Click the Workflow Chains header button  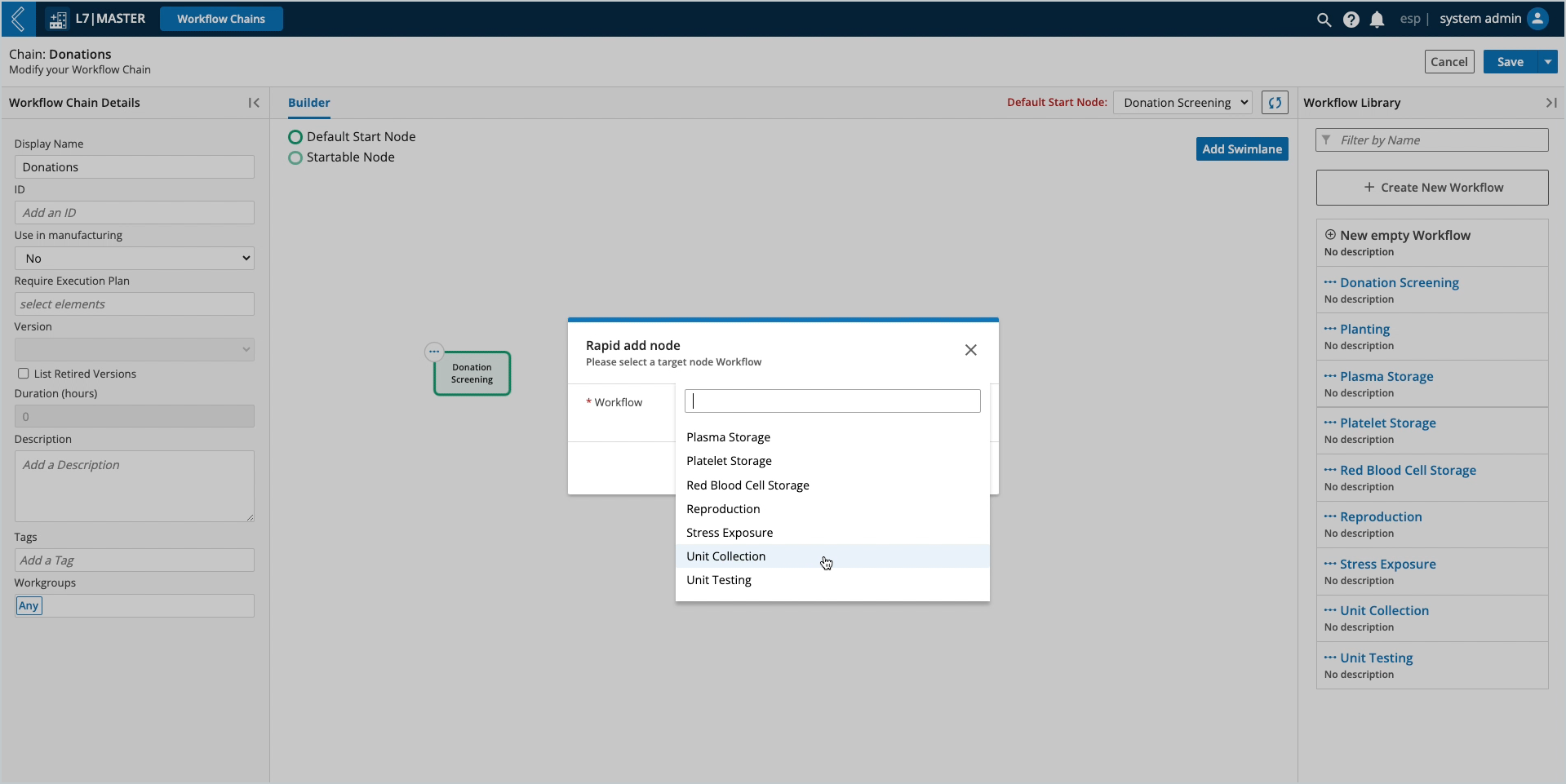[221, 19]
